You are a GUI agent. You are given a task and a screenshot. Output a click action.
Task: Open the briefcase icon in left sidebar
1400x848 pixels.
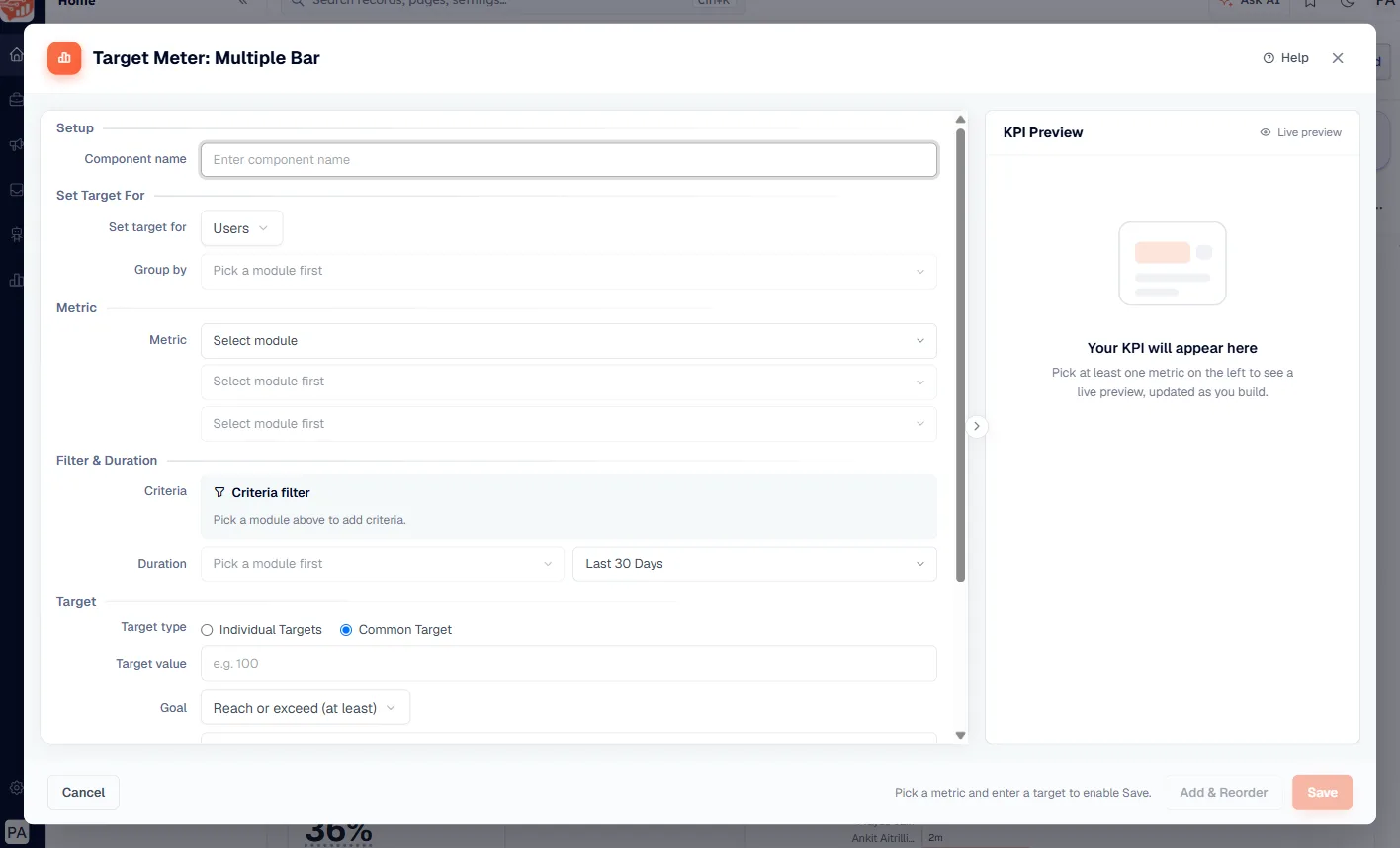pyautogui.click(x=16, y=100)
